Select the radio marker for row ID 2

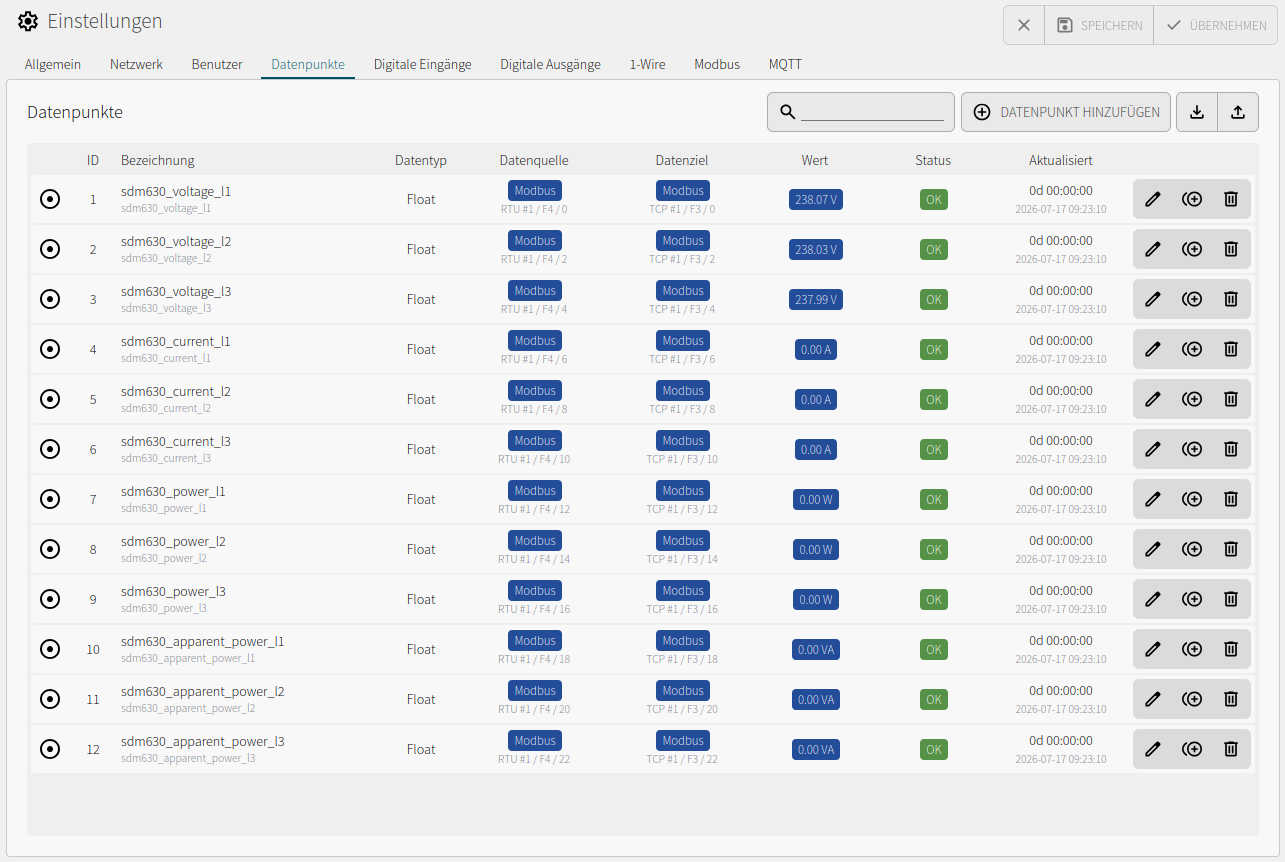(50, 249)
